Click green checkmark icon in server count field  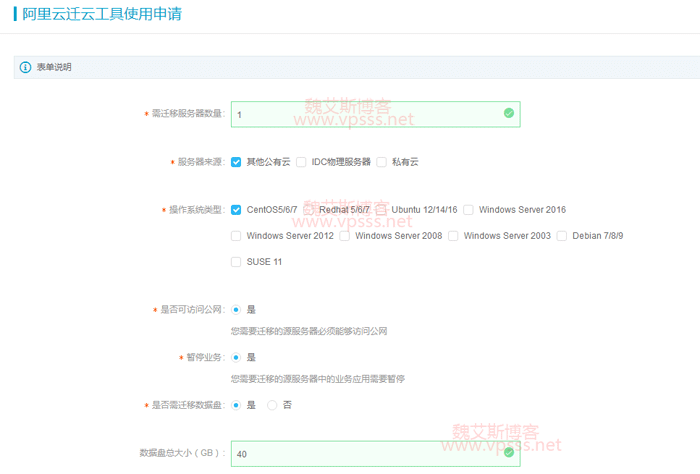[509, 114]
